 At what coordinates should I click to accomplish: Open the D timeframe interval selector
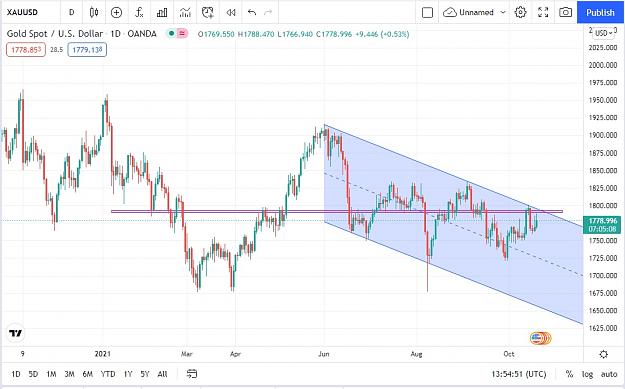[72, 12]
